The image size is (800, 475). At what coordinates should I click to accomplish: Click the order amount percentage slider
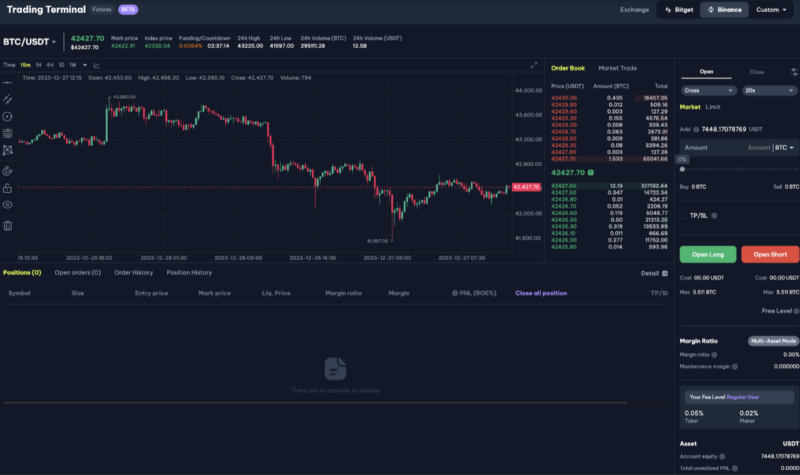click(x=738, y=169)
